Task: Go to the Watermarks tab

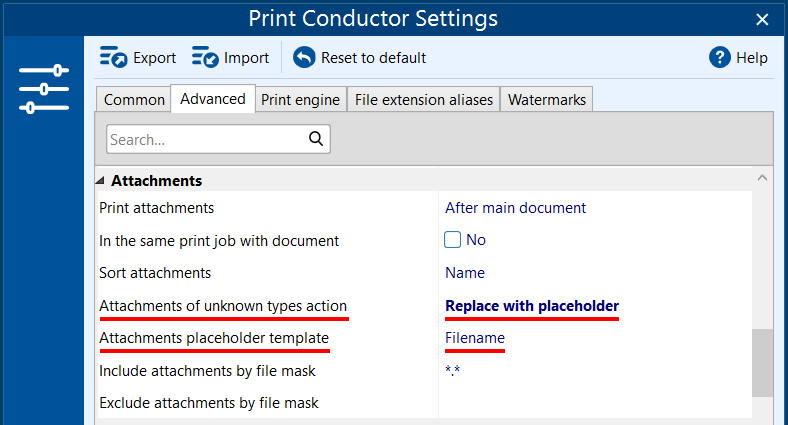Action: [x=547, y=99]
